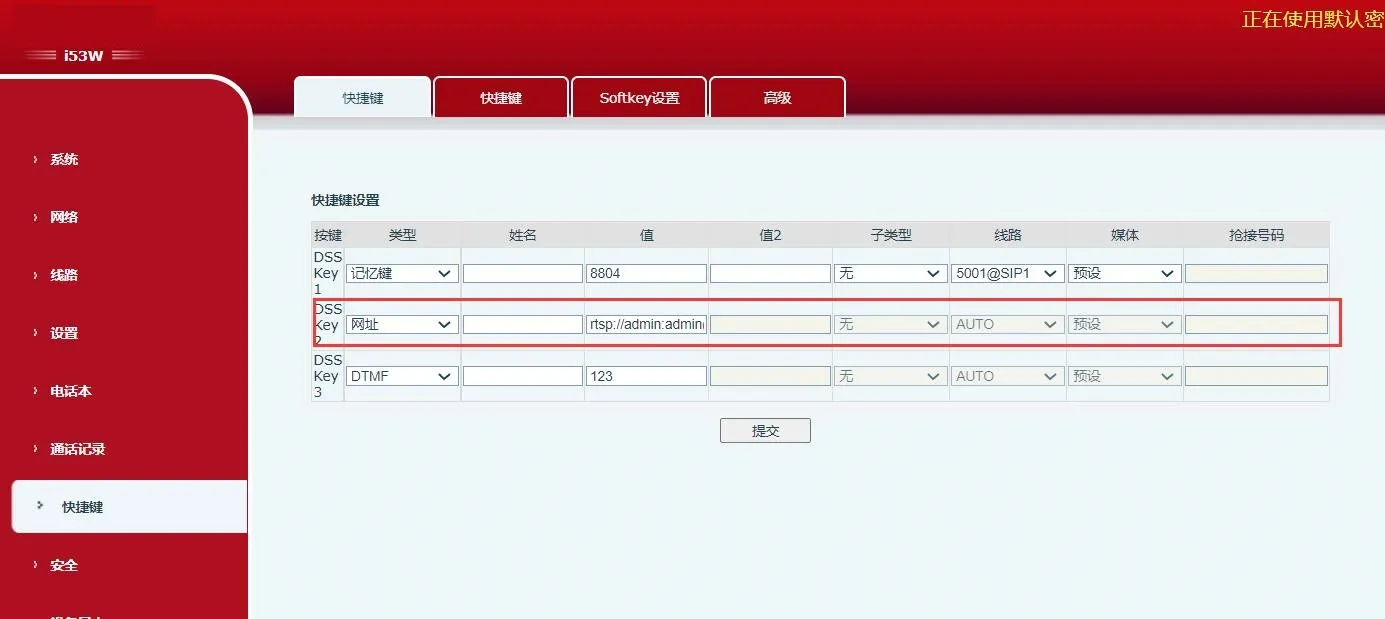This screenshot has width=1385, height=619.
Task: Switch to the Softkey设置 tab
Action: (639, 96)
